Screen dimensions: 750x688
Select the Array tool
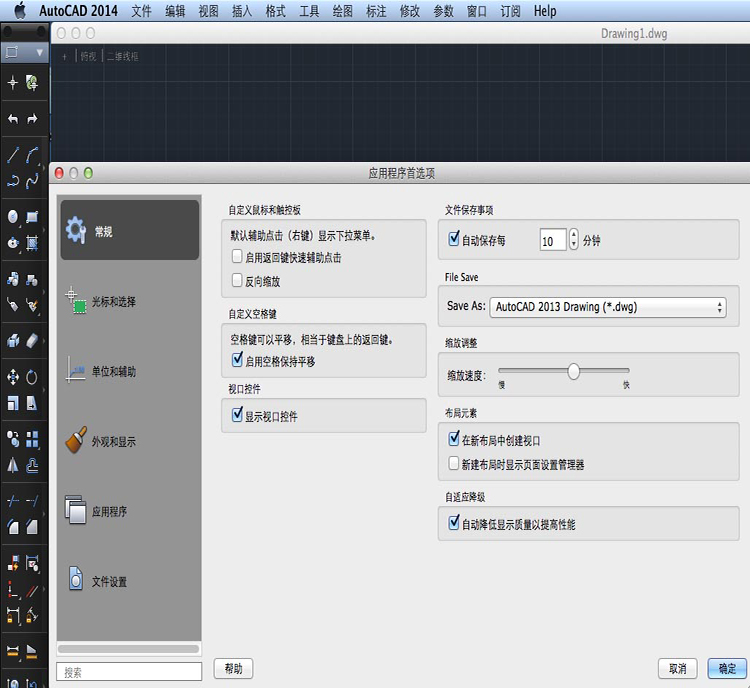pyautogui.click(x=32, y=438)
